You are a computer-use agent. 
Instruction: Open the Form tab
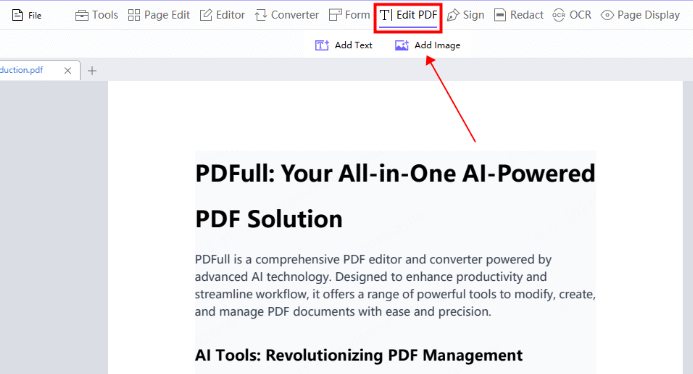[x=350, y=15]
